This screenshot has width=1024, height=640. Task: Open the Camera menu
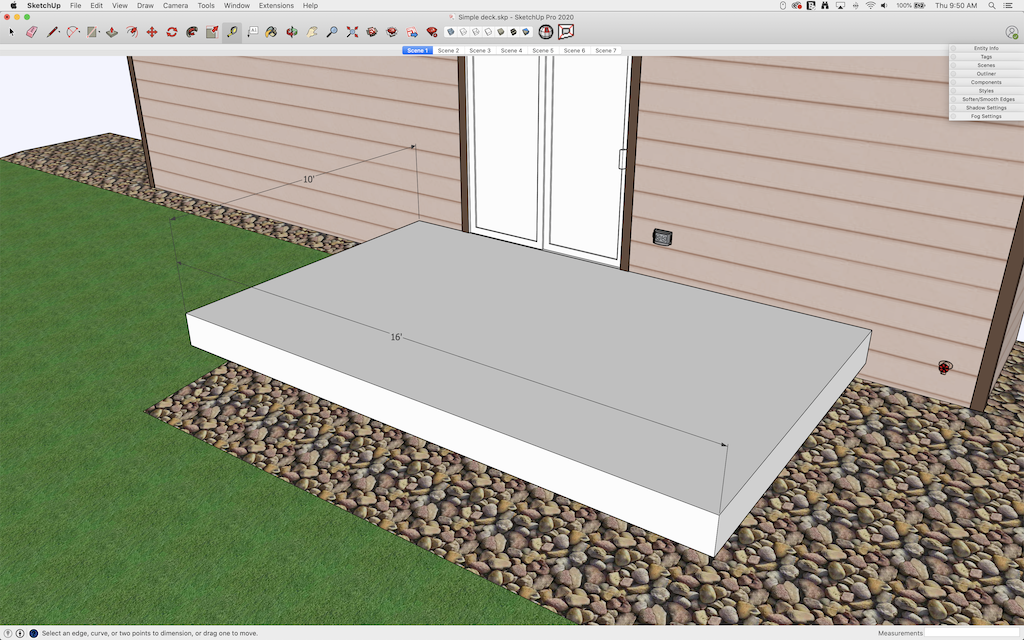point(175,6)
